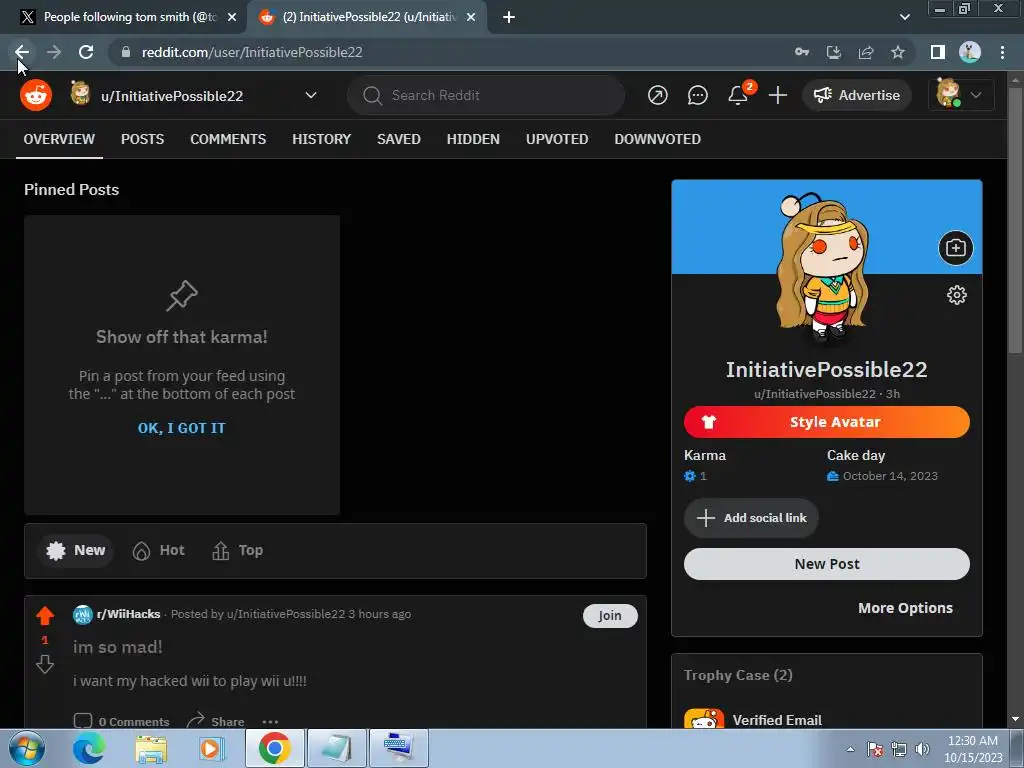Viewport: 1024px width, 768px height.
Task: Open the three-dot menu on the post
Action: (270, 722)
